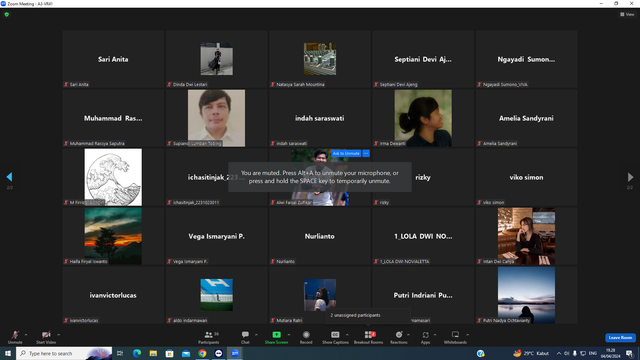
Task: Click the 2 unassigned participants tooltip
Action: click(x=367, y=315)
